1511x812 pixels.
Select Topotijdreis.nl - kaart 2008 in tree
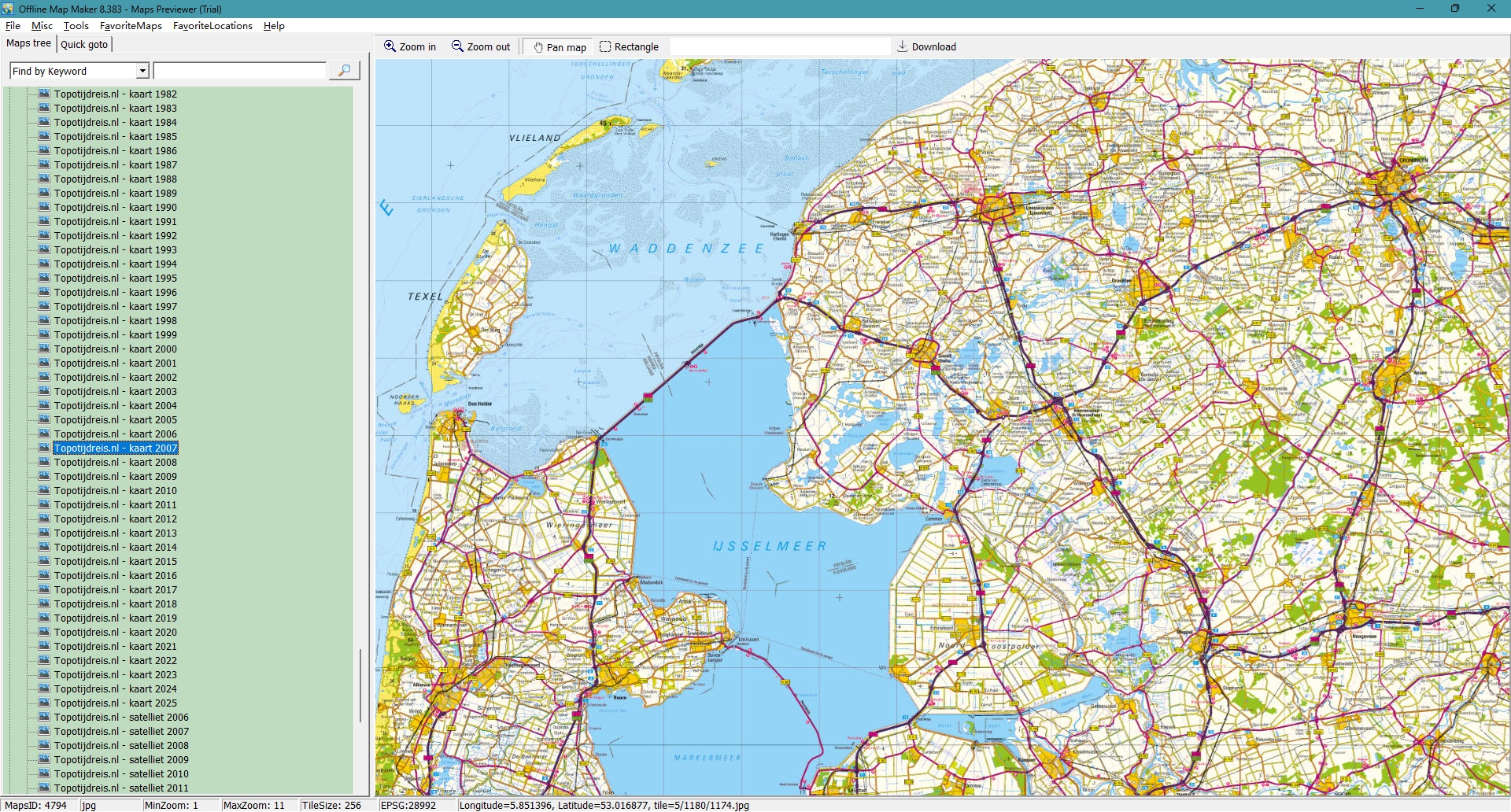point(115,462)
